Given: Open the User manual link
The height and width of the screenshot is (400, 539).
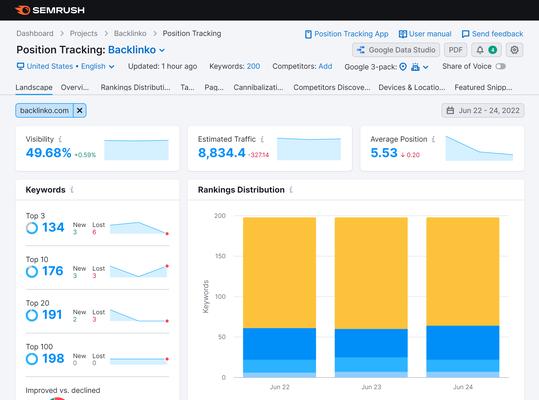Looking at the screenshot, I should pyautogui.click(x=425, y=34).
